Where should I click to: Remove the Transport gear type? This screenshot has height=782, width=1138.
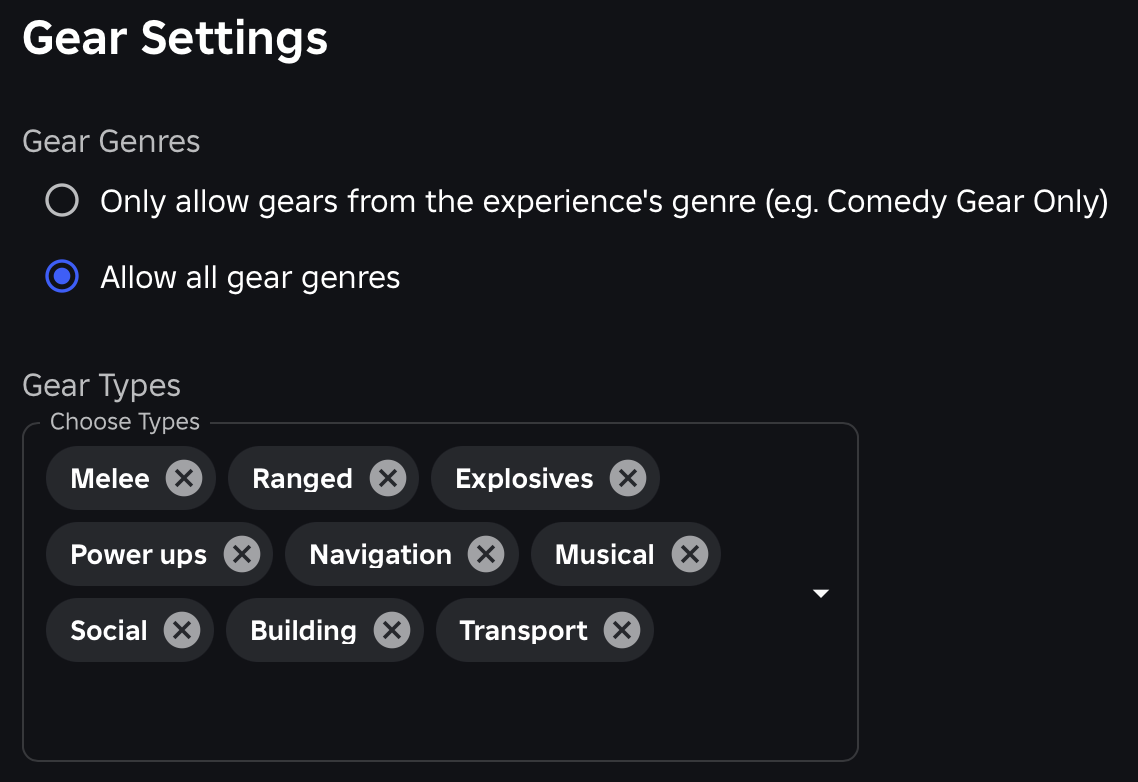pyautogui.click(x=622, y=630)
